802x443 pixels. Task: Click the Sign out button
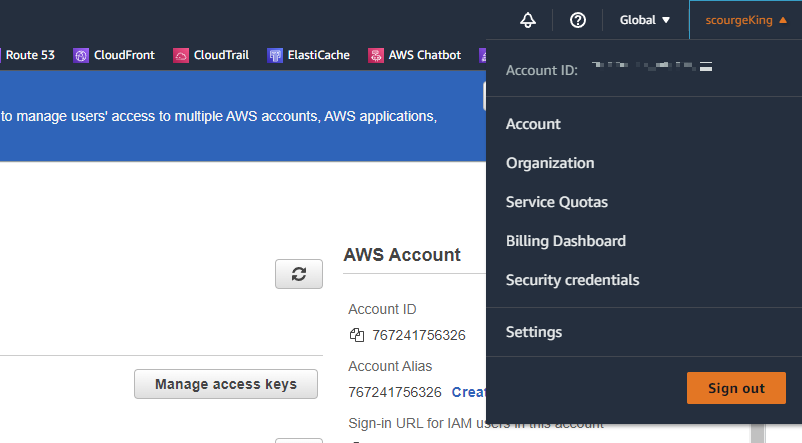737,388
